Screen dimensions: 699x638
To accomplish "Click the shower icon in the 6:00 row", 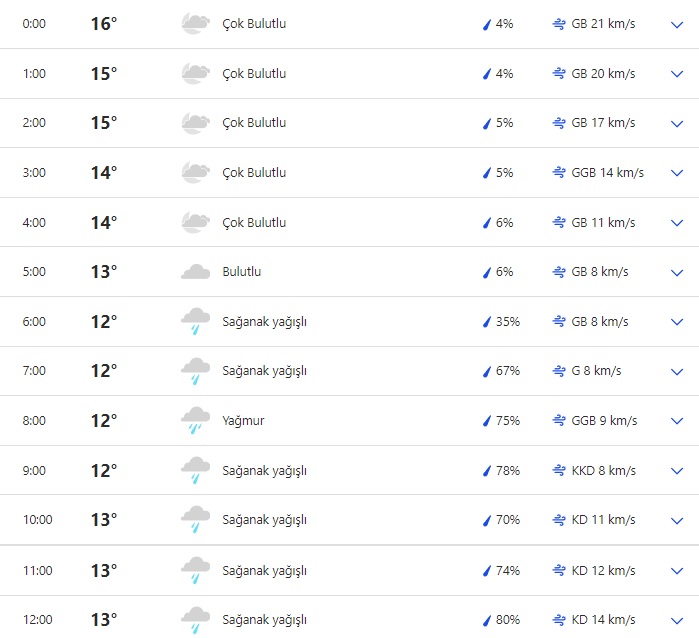I will tap(195, 322).
